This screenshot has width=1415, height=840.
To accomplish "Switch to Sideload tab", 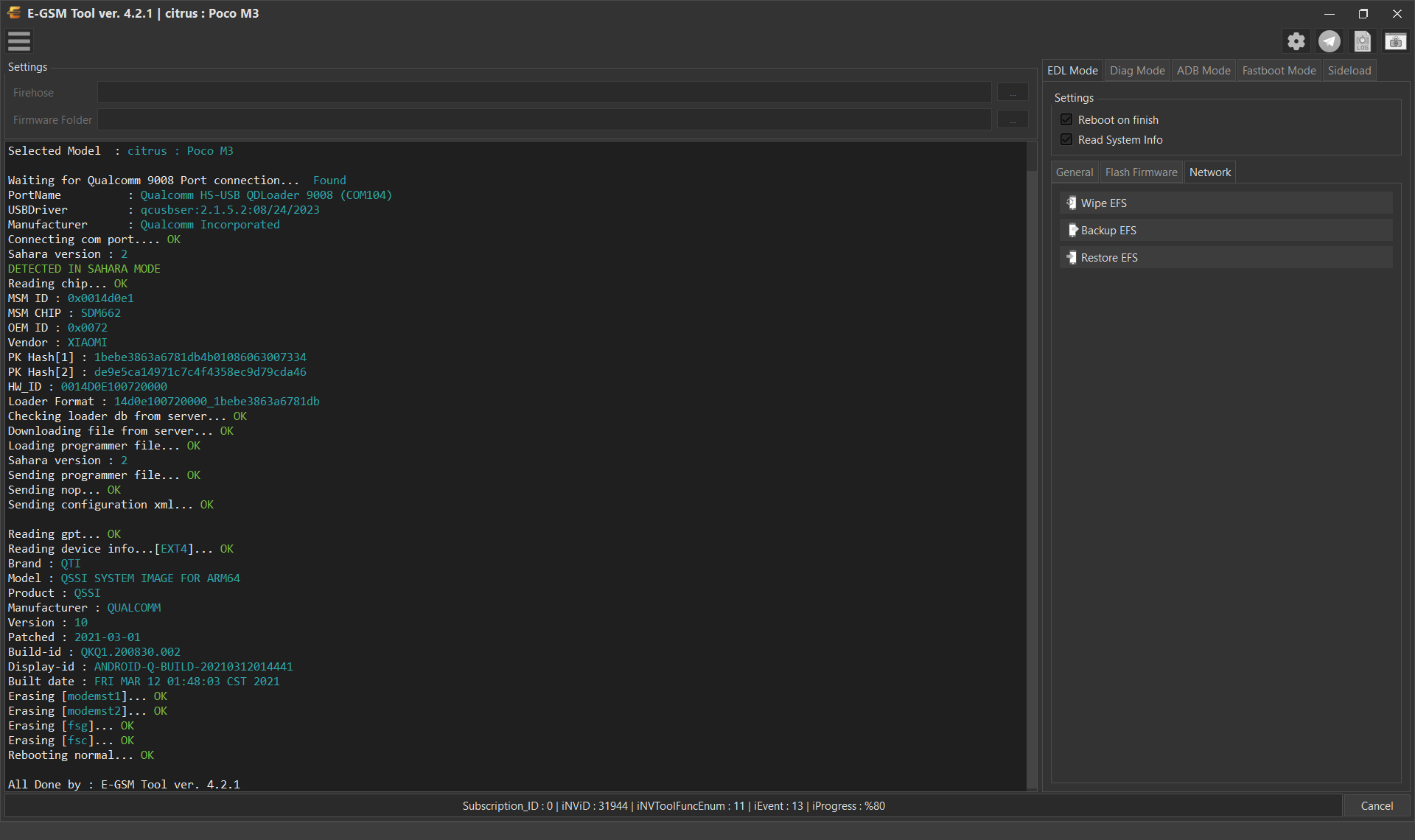I will pyautogui.click(x=1349, y=71).
